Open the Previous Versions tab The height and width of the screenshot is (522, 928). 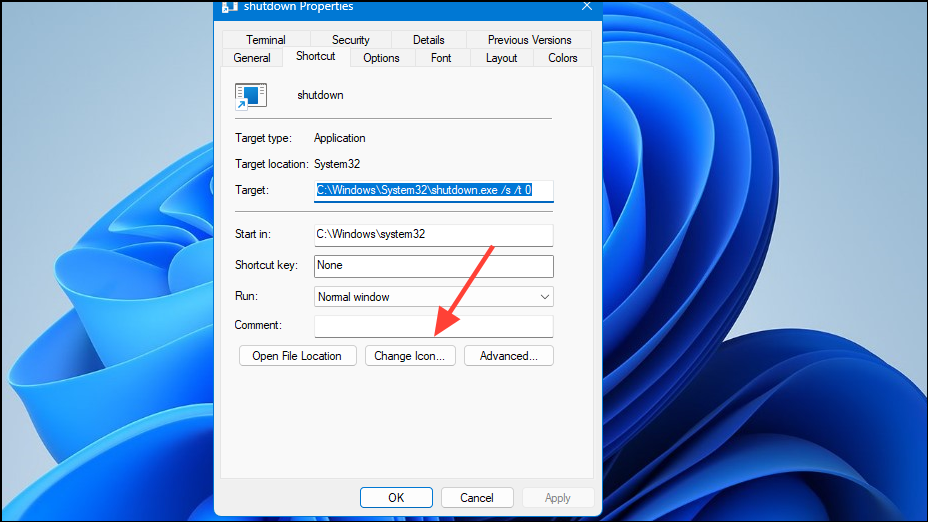pos(529,40)
